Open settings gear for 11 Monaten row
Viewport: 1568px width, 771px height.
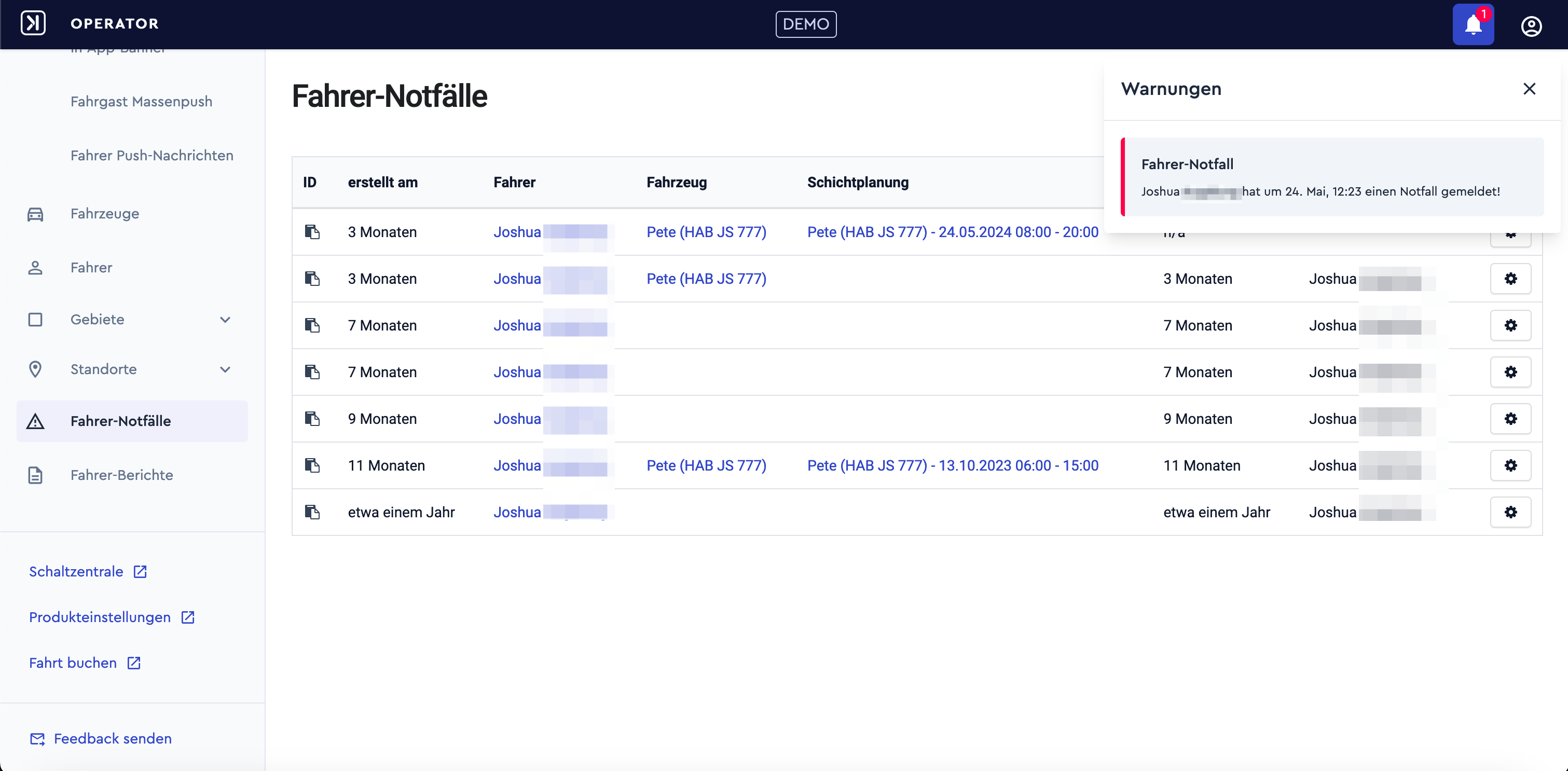pyautogui.click(x=1510, y=465)
